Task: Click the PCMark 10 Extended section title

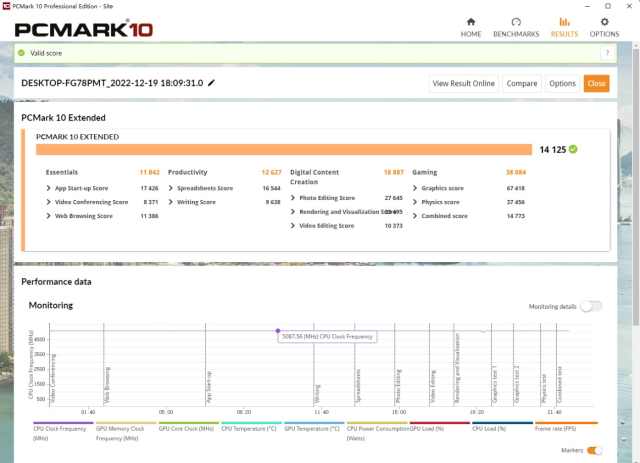Action: pos(63,118)
